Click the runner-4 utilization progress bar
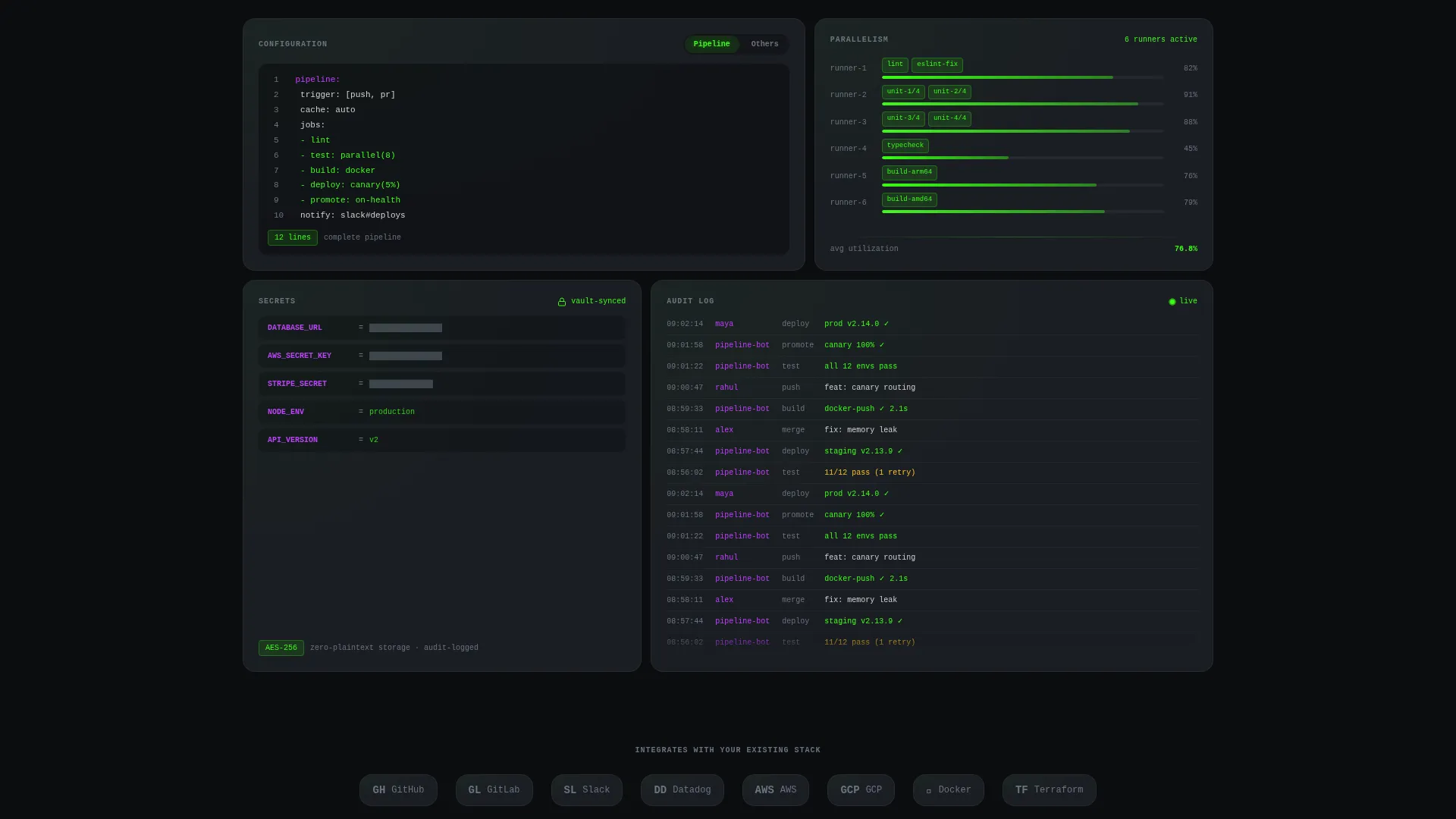 (x=1022, y=158)
